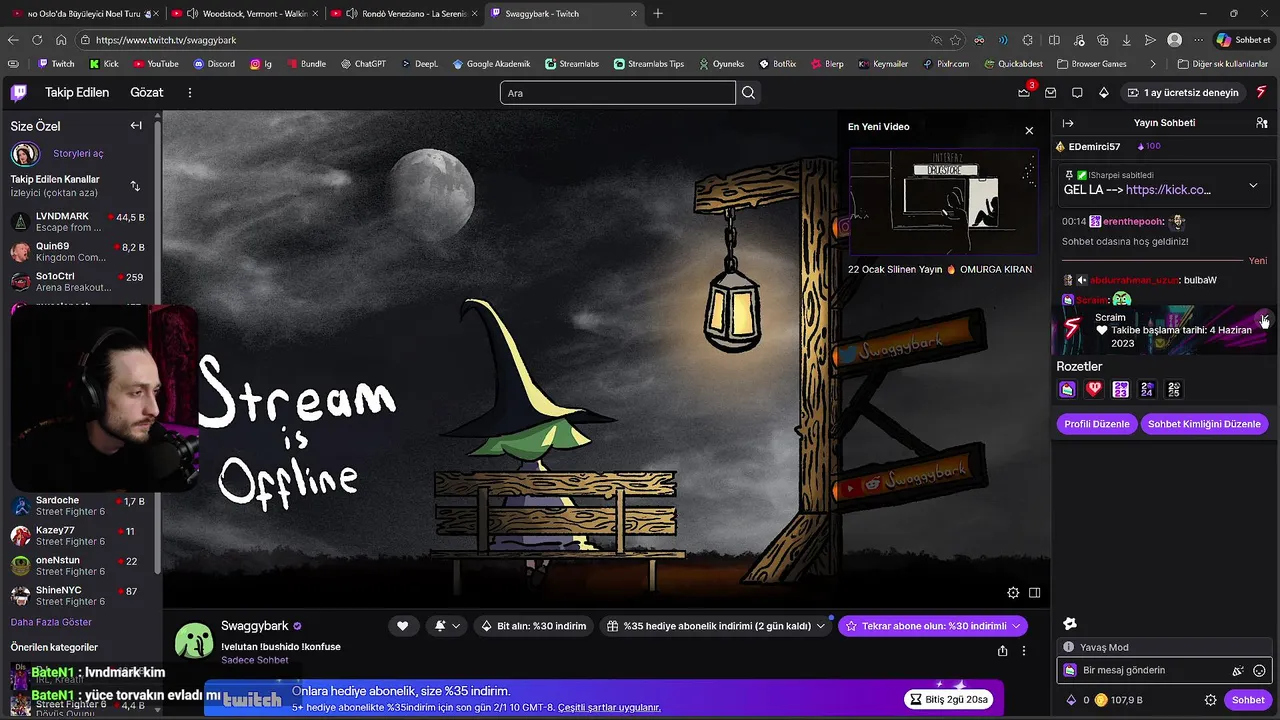Click the channel points coin icon
The image size is (1280, 720).
(1101, 700)
